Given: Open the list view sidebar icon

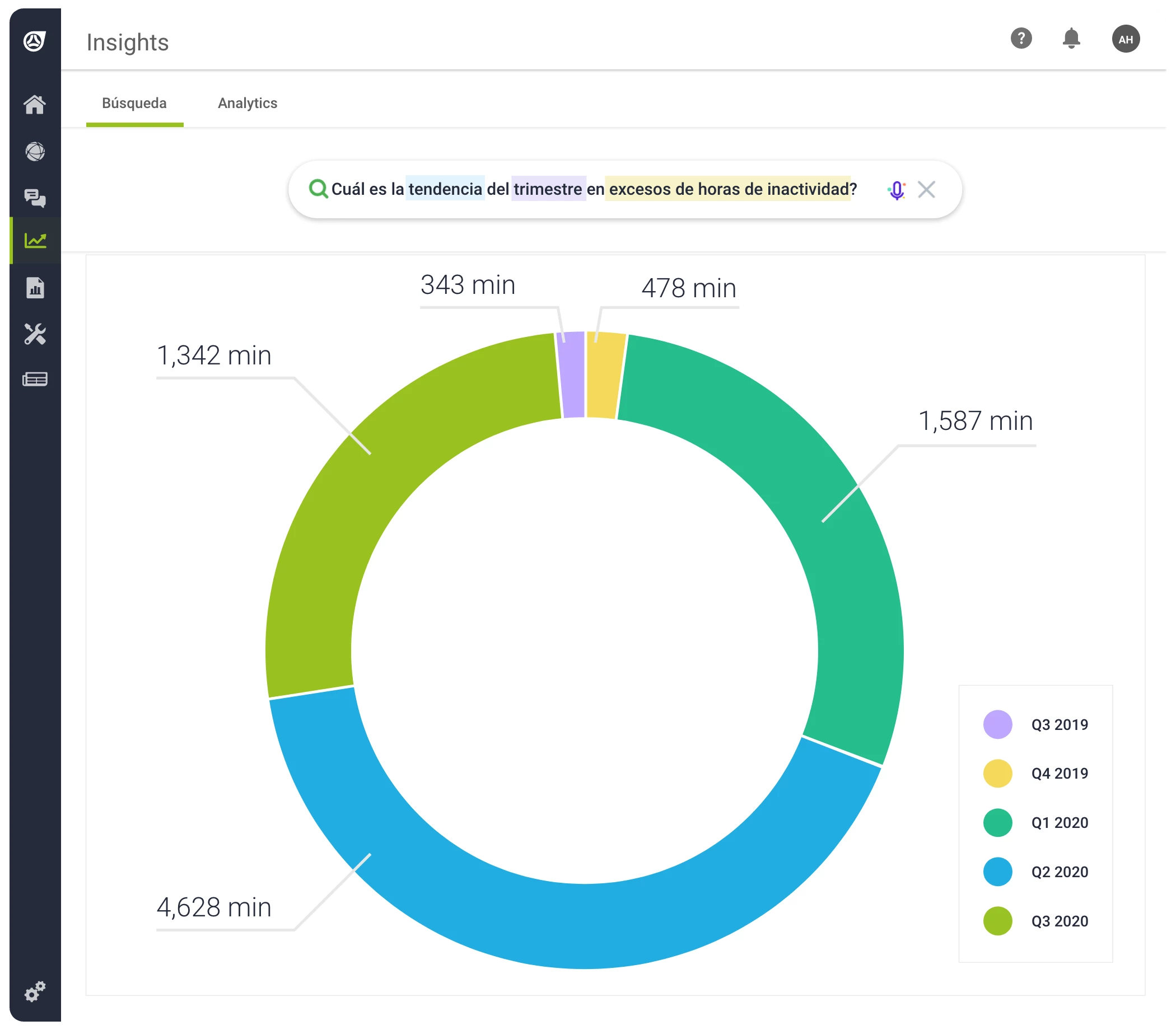Looking at the screenshot, I should pos(35,380).
